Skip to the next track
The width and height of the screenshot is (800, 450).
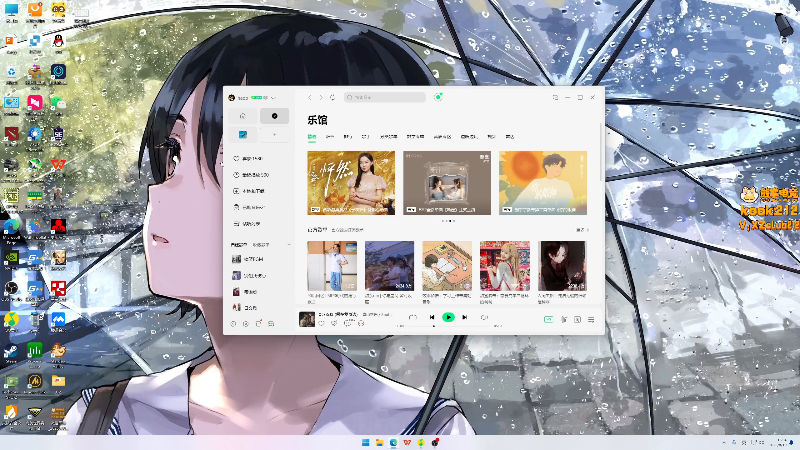(x=464, y=317)
